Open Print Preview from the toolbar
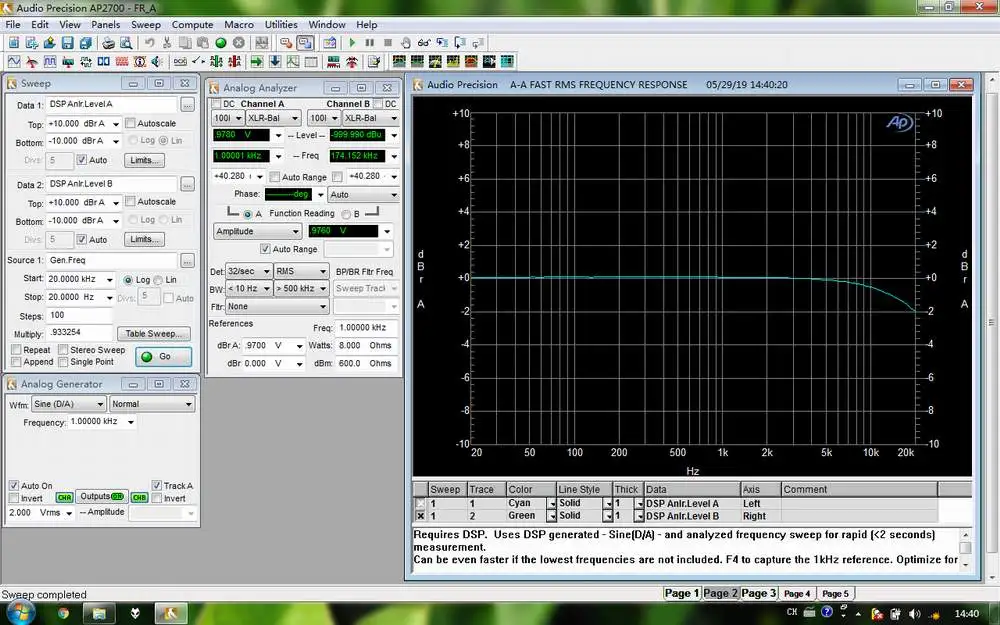The image size is (1000, 625). coord(126,43)
